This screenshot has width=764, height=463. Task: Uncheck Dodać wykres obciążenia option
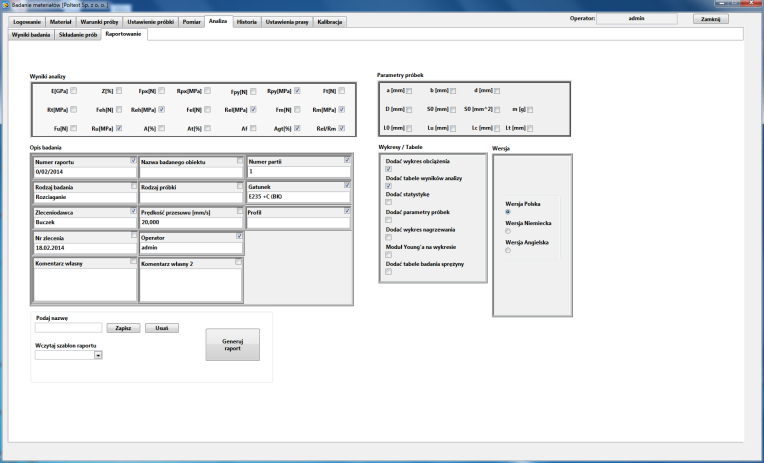coord(388,169)
